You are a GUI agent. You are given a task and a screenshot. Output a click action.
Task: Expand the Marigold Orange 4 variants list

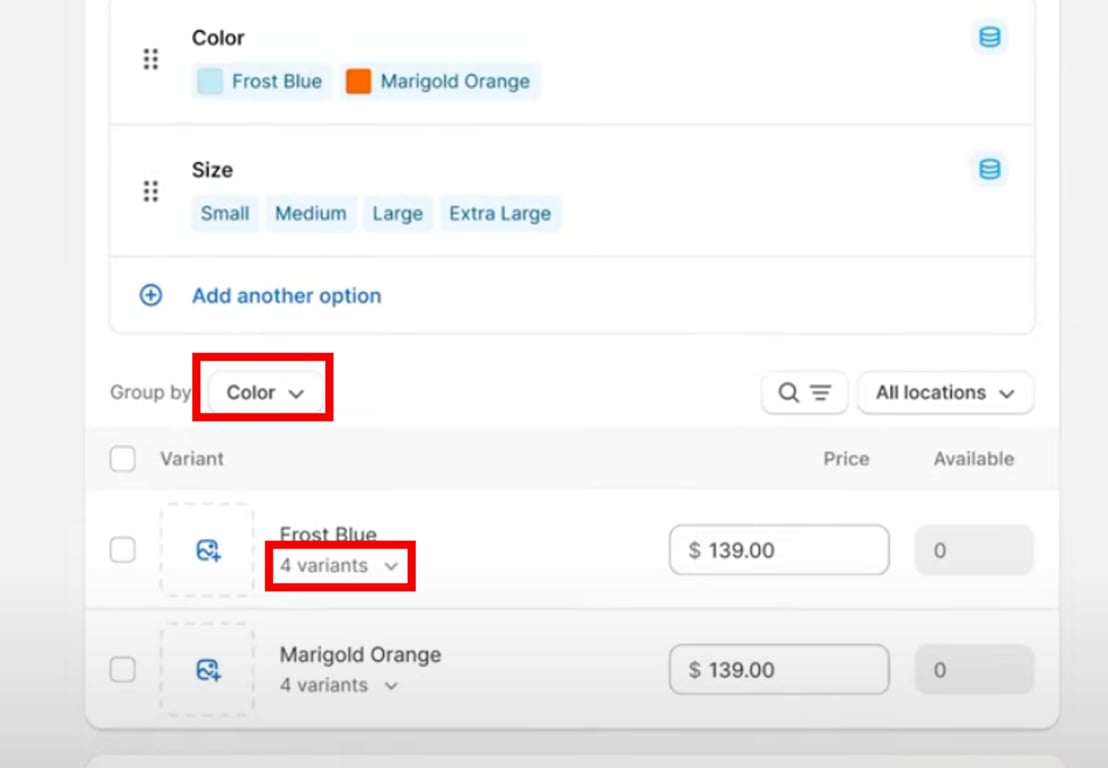pyautogui.click(x=339, y=686)
